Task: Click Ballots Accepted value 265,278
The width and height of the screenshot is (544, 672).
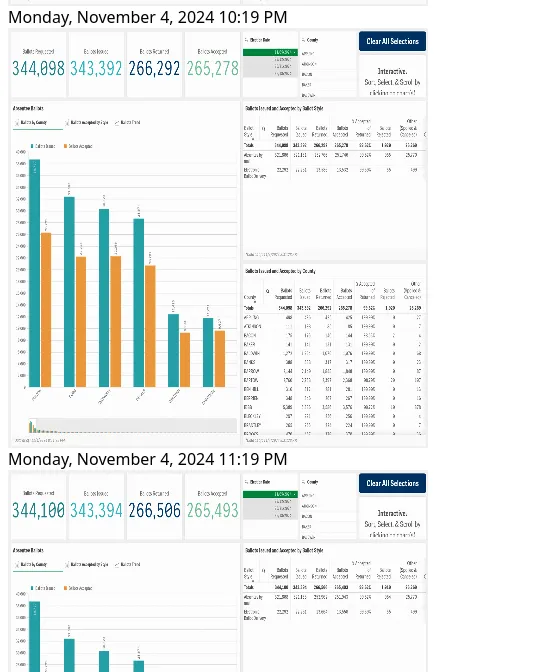Action: tap(212, 69)
